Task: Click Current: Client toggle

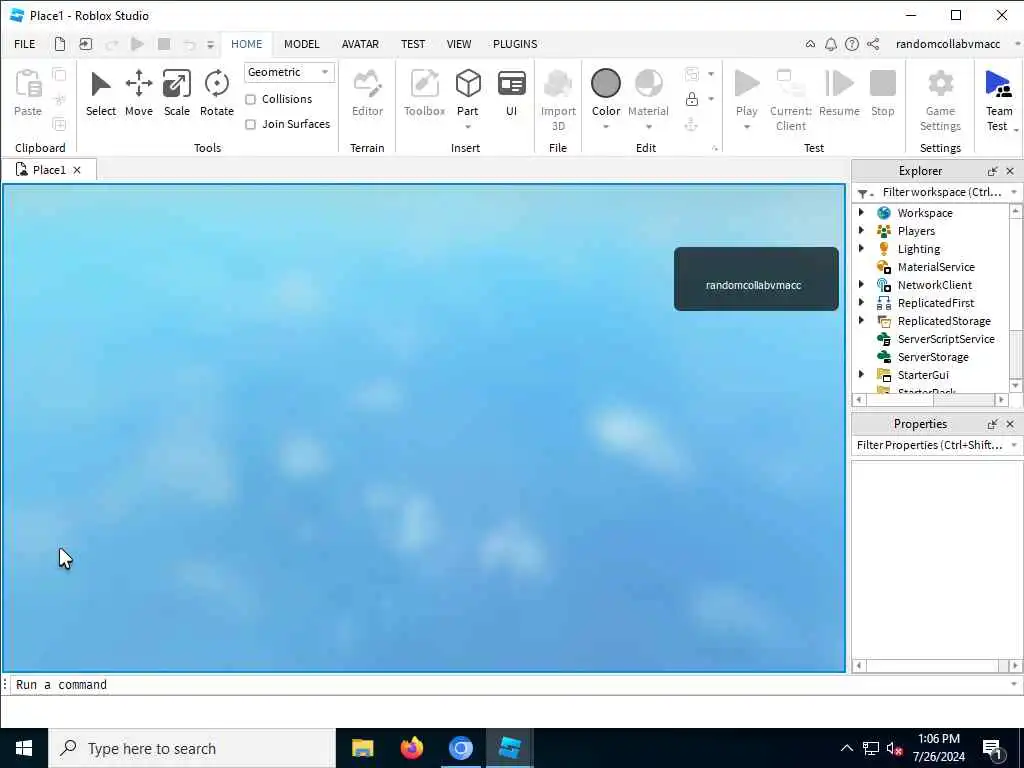Action: [x=790, y=101]
